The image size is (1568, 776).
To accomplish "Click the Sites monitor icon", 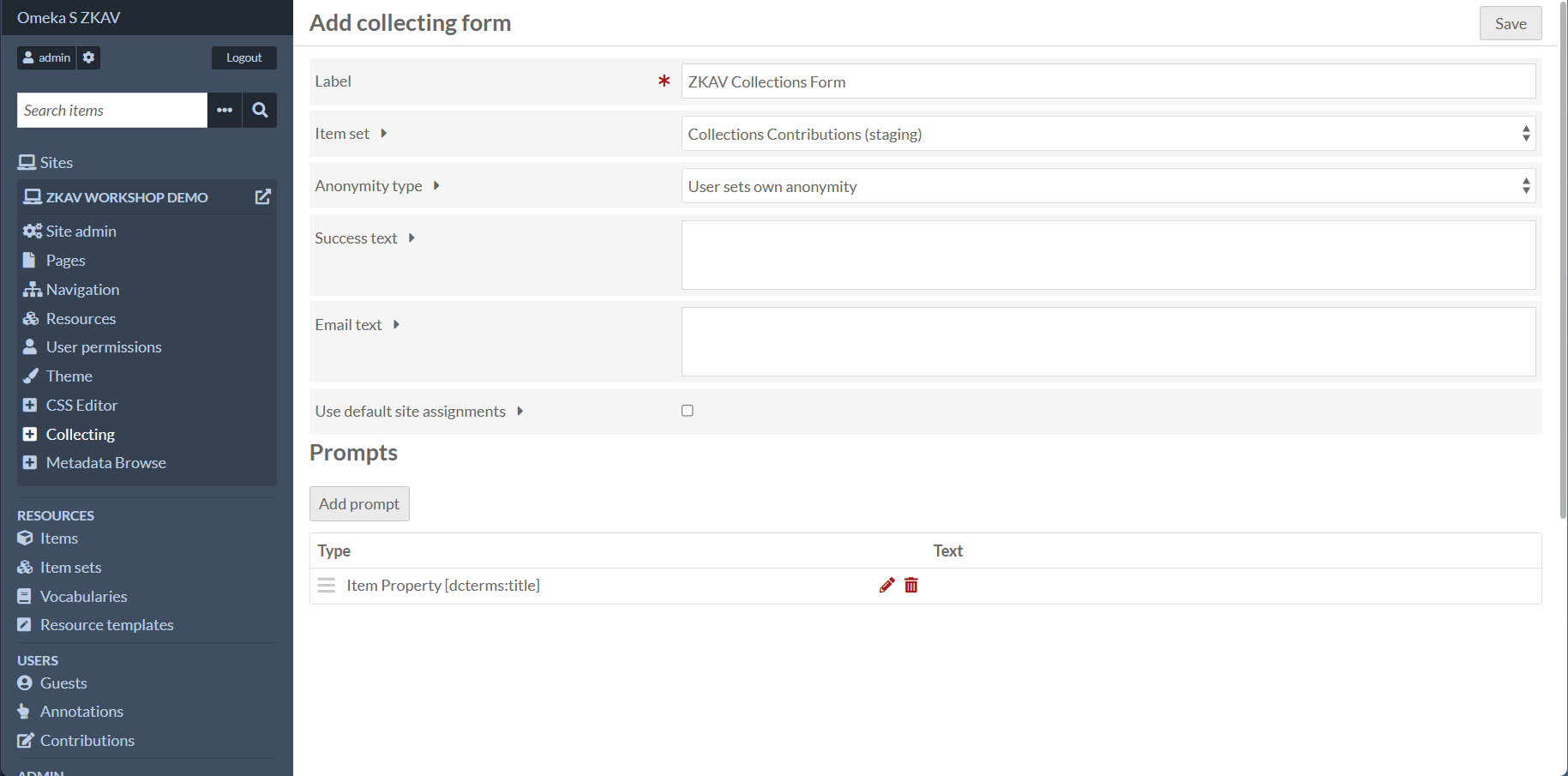I will pyautogui.click(x=27, y=162).
